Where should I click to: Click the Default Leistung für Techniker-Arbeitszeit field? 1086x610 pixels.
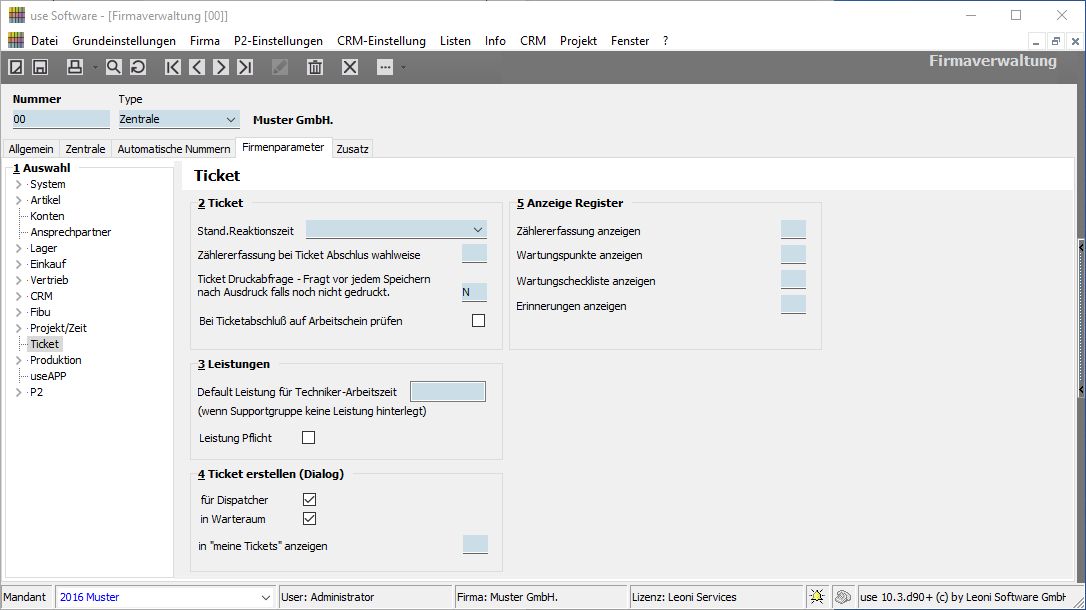tap(448, 391)
